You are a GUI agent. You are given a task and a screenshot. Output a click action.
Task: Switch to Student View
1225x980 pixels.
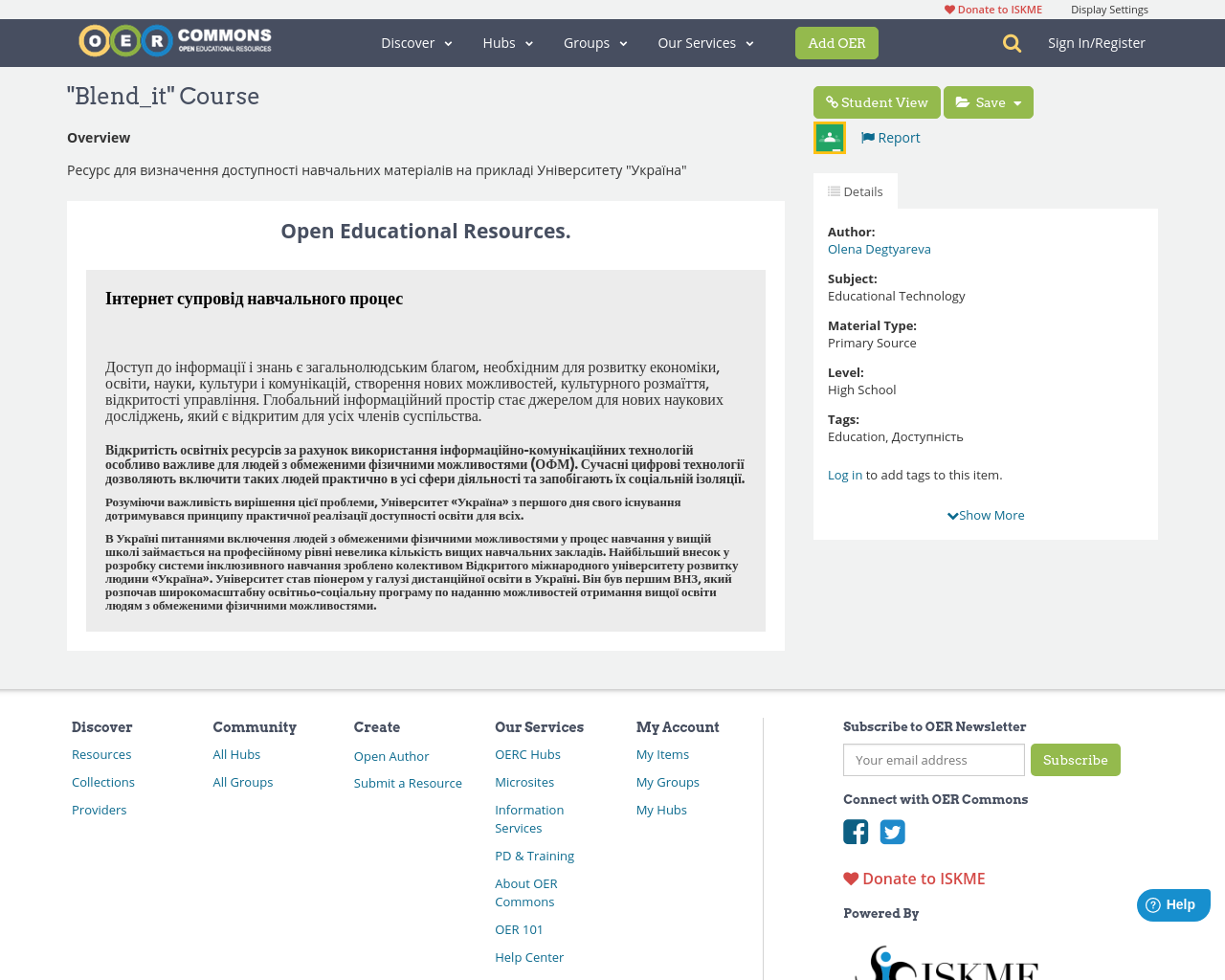pyautogui.click(x=876, y=103)
